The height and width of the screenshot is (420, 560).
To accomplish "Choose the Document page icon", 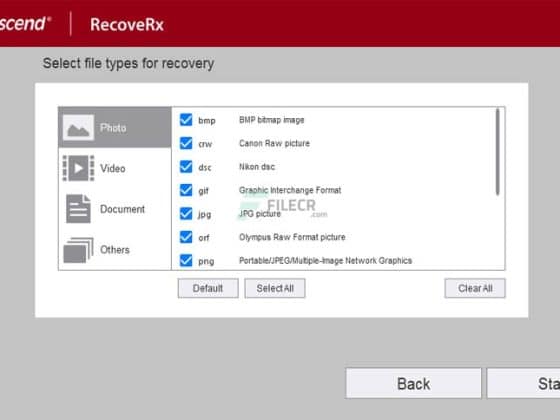I will point(78,209).
